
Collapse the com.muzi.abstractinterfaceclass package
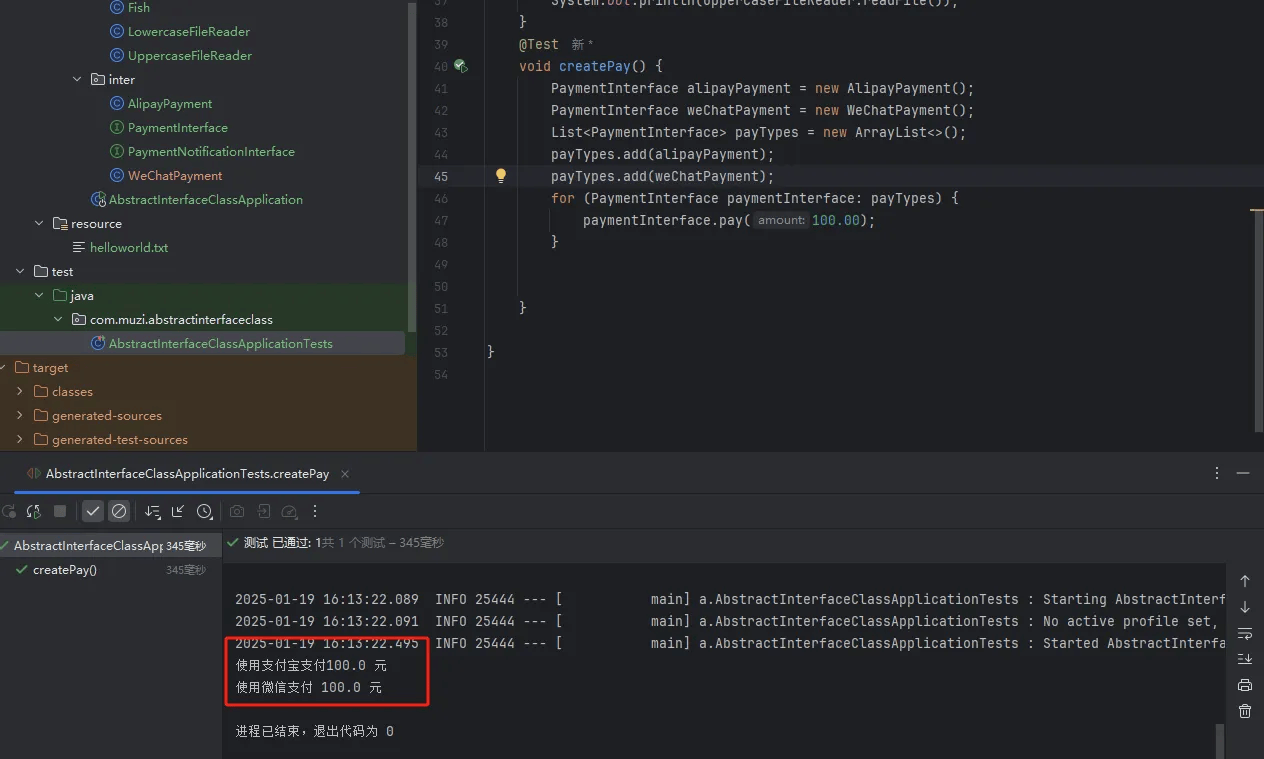(x=59, y=319)
